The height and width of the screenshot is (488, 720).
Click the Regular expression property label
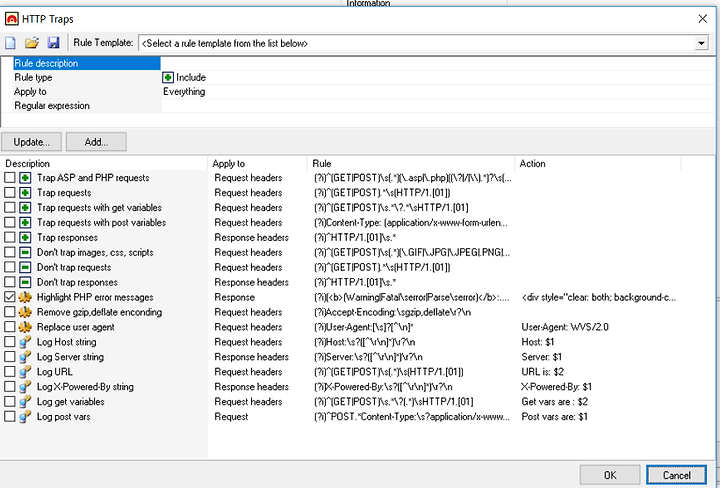pyautogui.click(x=52, y=106)
